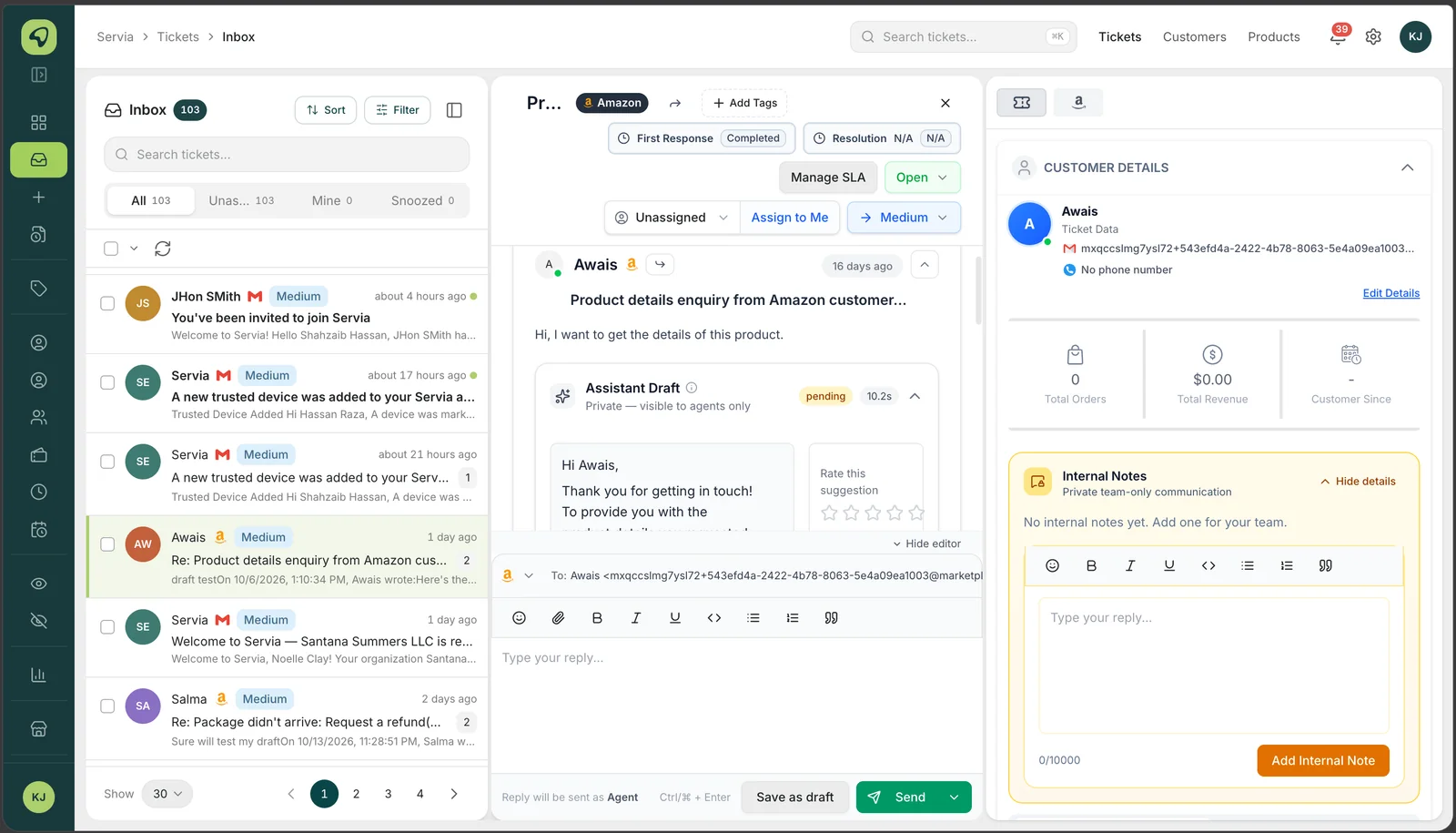The width and height of the screenshot is (1456, 833).
Task: Toggle underline in reply editor
Action: pos(675,618)
